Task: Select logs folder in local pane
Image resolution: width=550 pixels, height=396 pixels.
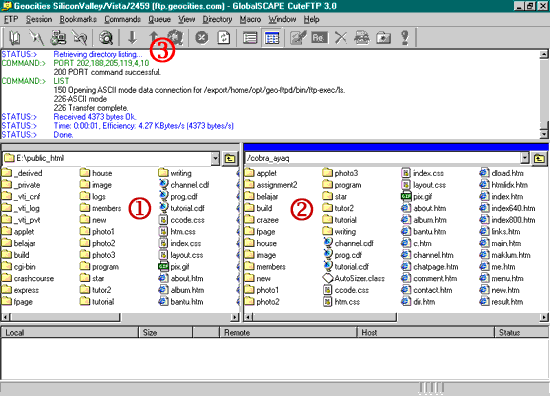Action: 93,196
